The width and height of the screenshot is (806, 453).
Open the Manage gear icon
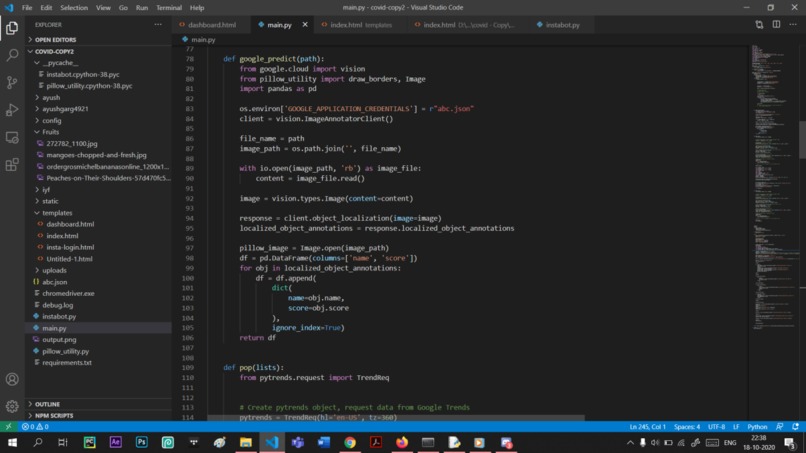point(12,406)
